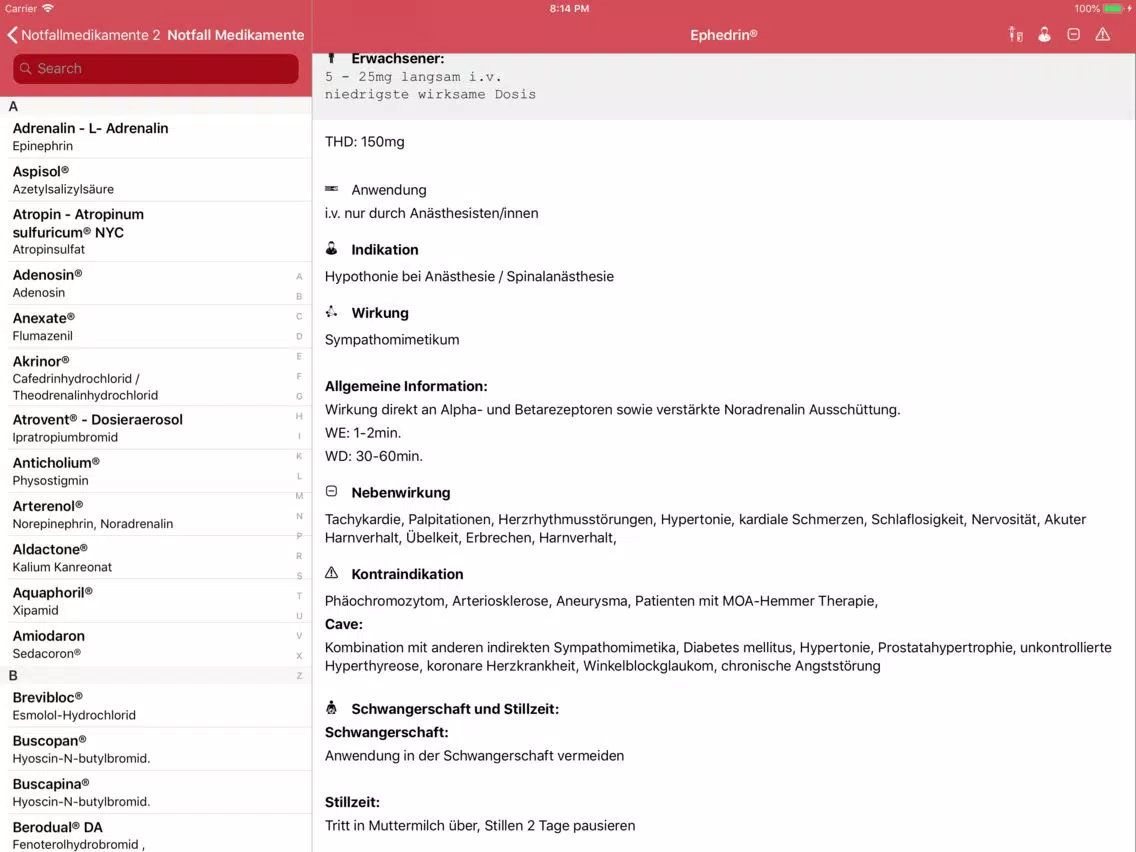Open Arterenol Norepinephrin entry
Image resolution: width=1136 pixels, height=852 pixels.
tap(156, 514)
